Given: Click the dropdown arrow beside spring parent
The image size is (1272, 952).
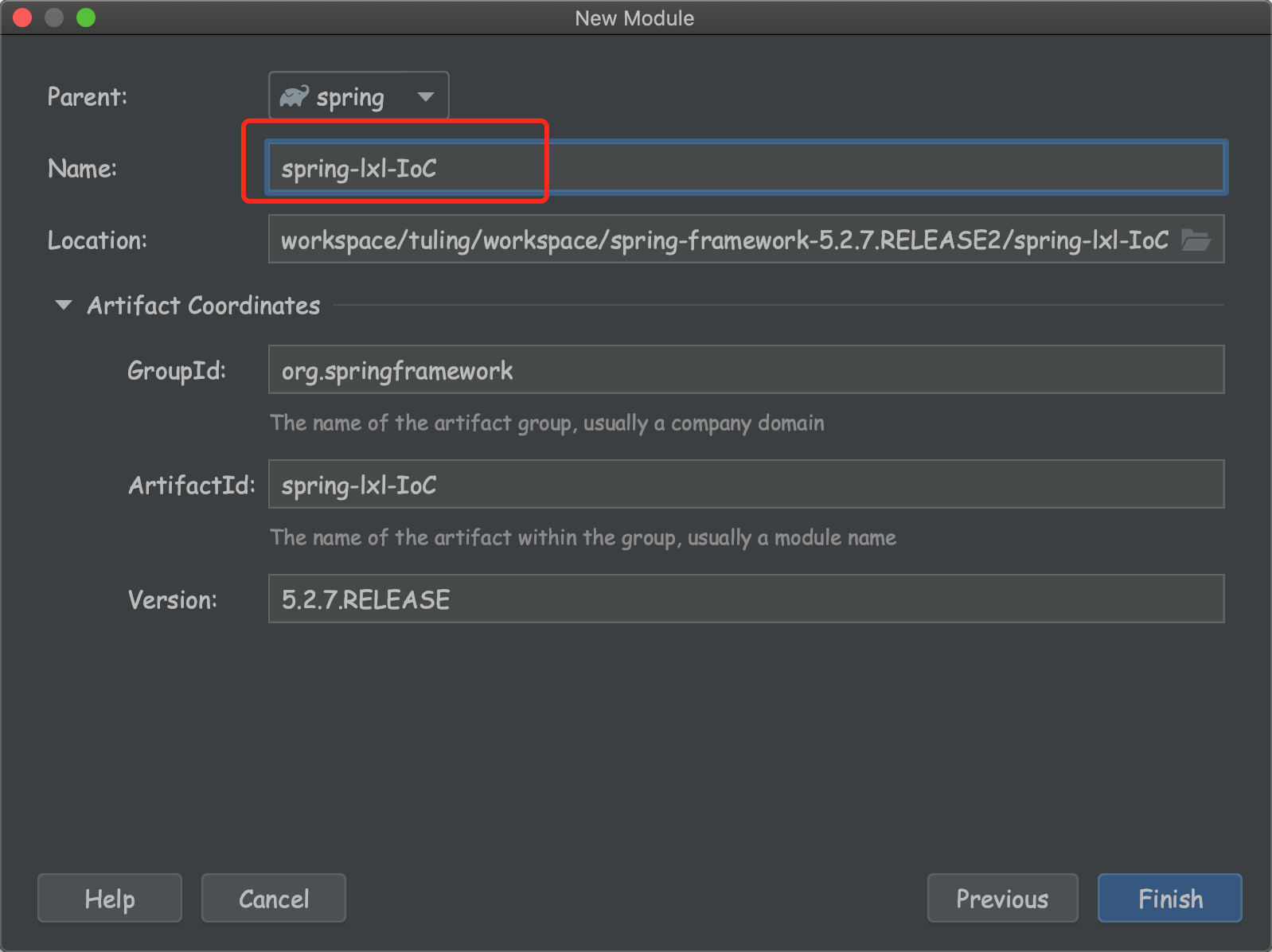Looking at the screenshot, I should click(x=427, y=96).
